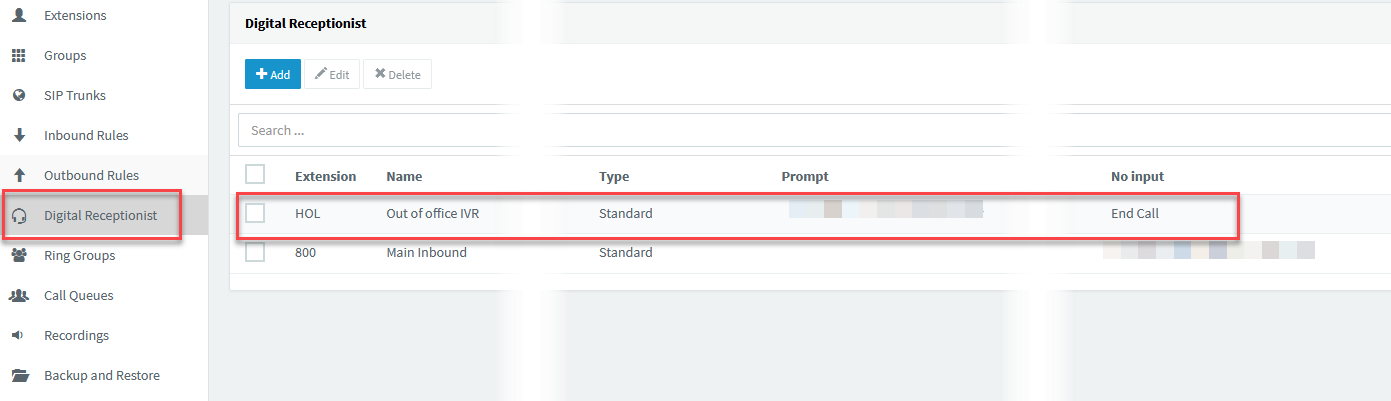This screenshot has width=1391, height=401.
Task: Select the Main Inbound row name
Action: point(426,252)
